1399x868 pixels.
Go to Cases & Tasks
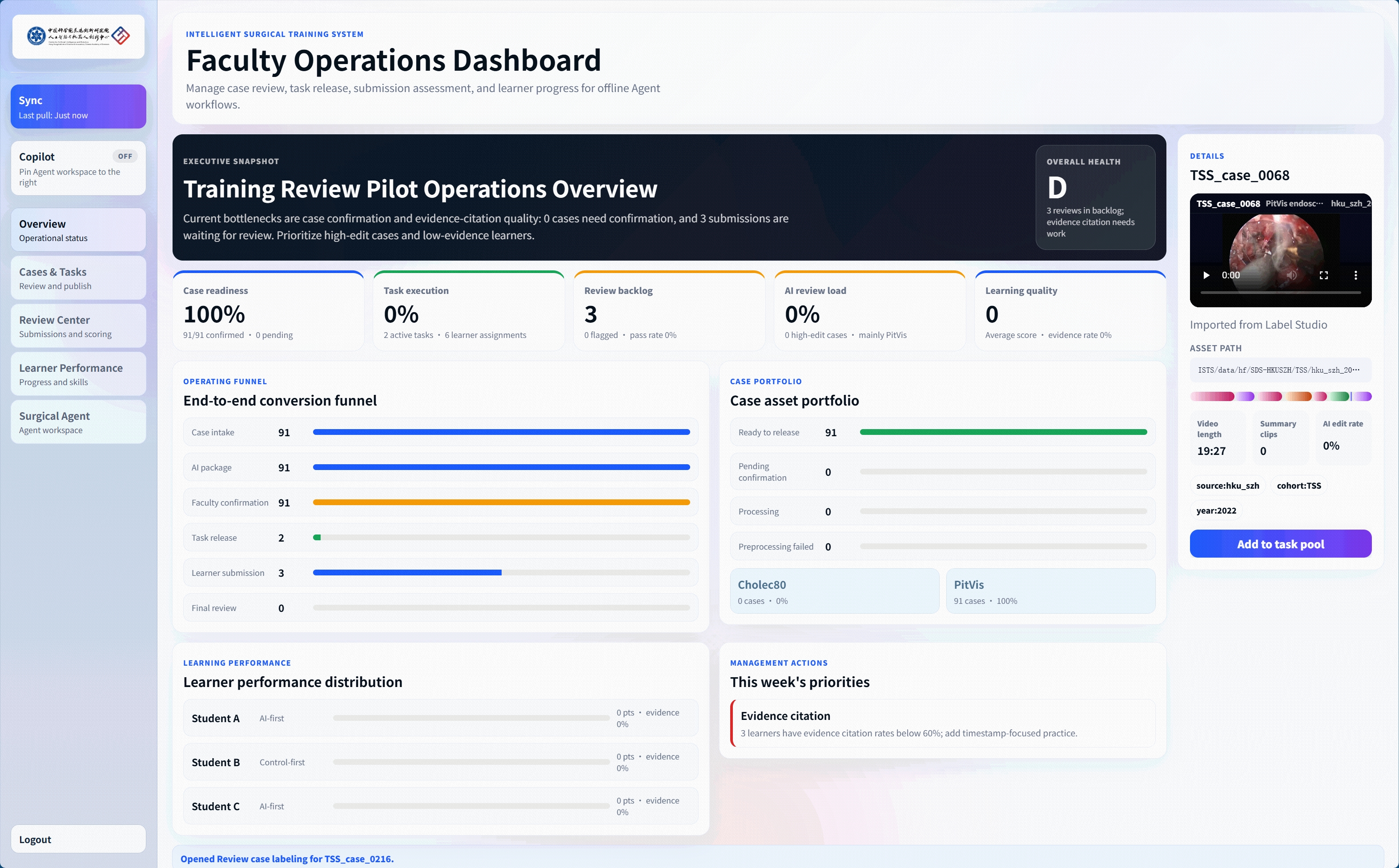(x=79, y=278)
